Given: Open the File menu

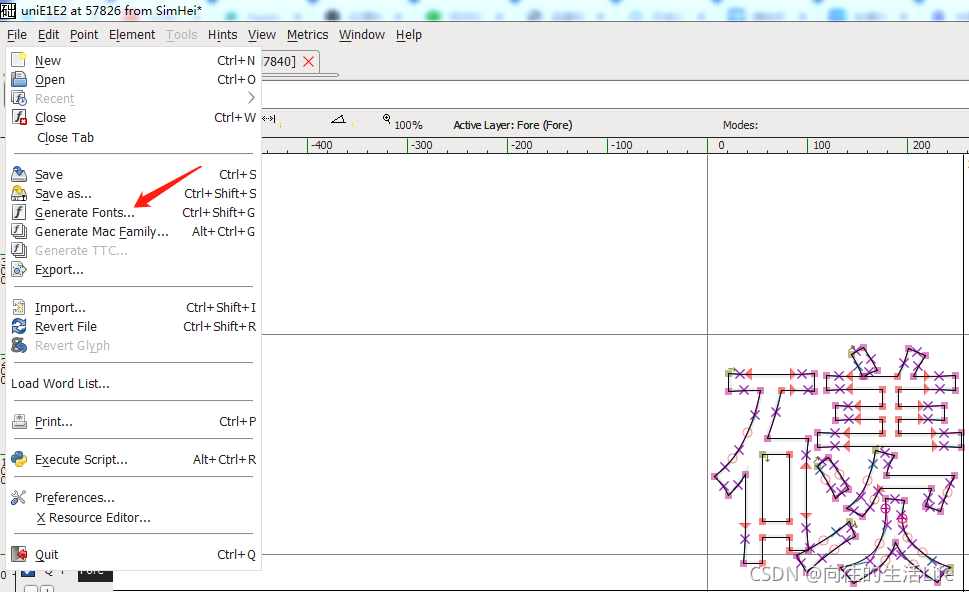Looking at the screenshot, I should pos(17,35).
